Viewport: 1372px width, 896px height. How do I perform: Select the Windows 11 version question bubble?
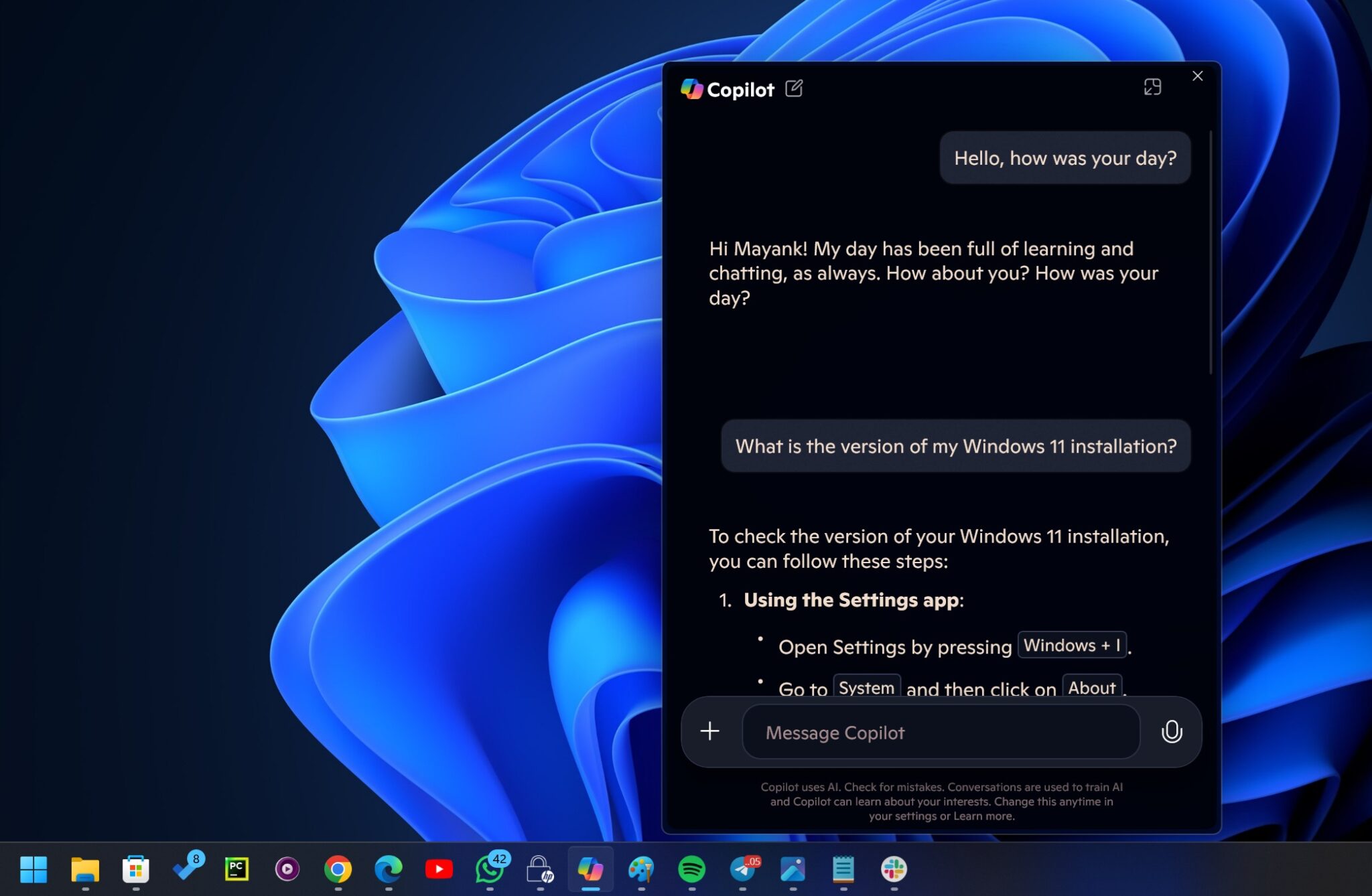point(955,446)
